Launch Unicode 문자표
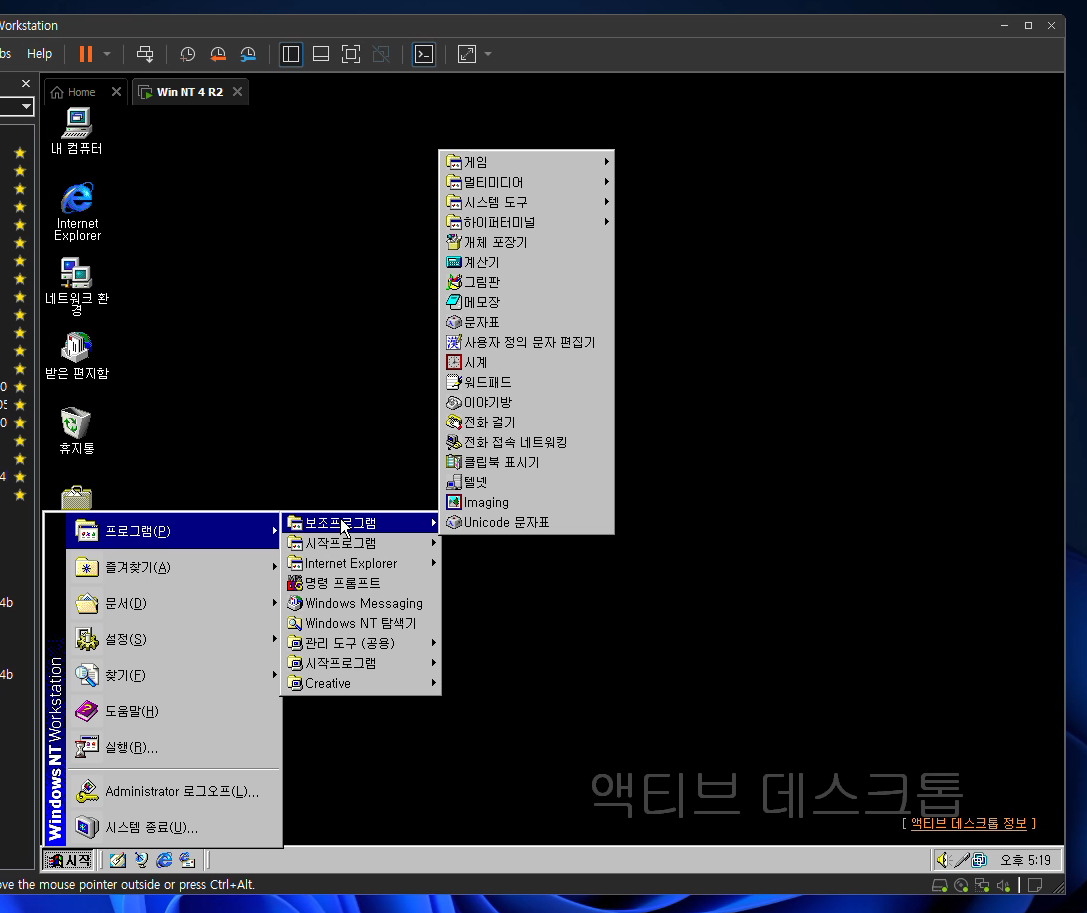This screenshot has width=1087, height=913. [x=527, y=523]
